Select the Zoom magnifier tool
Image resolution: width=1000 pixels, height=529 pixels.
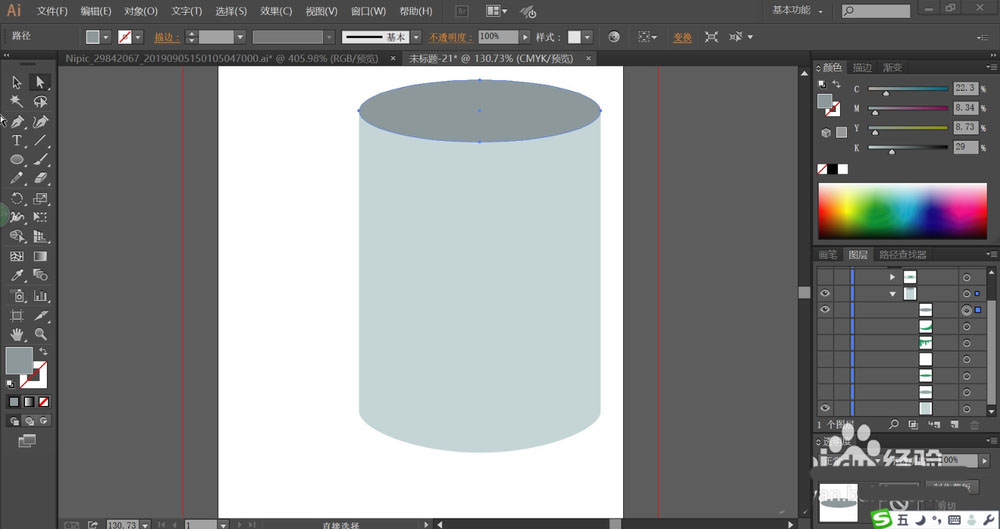(40, 334)
